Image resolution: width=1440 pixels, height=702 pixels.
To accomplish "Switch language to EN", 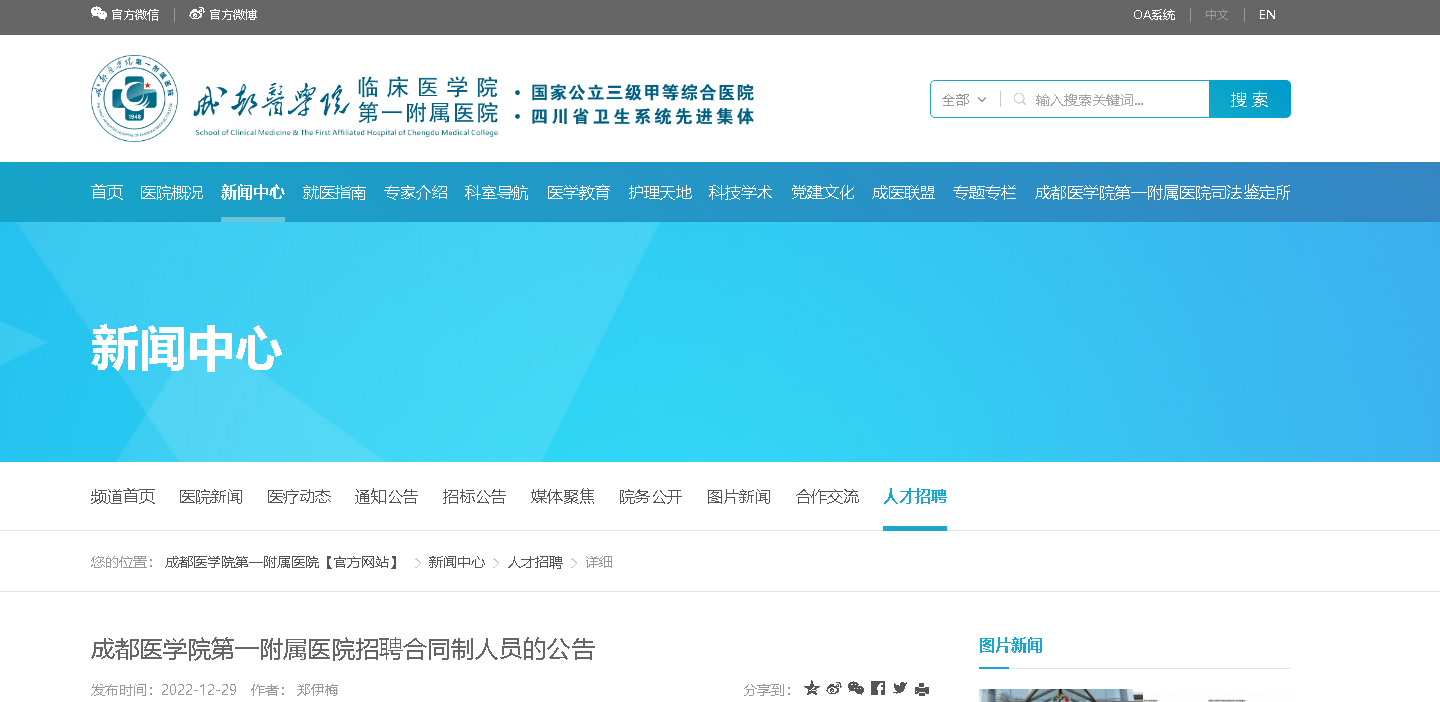I will point(1267,15).
